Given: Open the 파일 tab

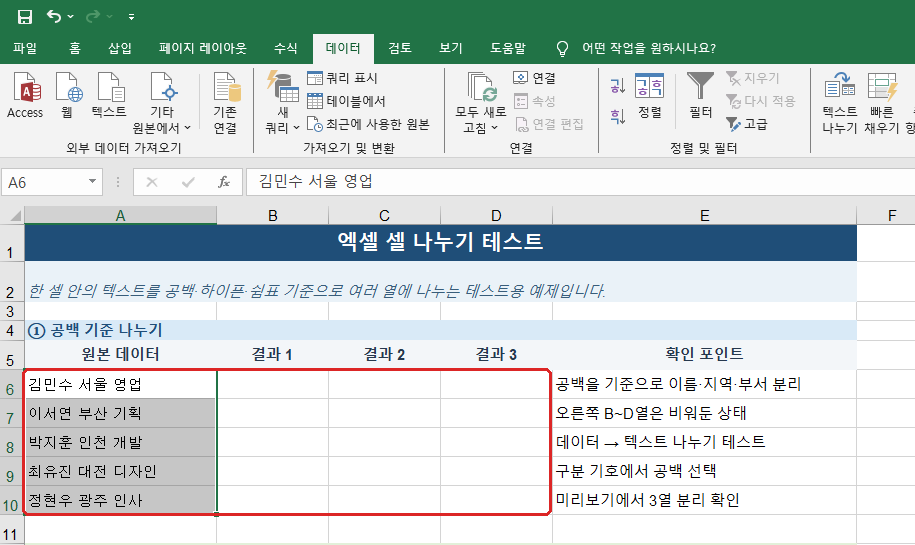Looking at the screenshot, I should coord(25,48).
